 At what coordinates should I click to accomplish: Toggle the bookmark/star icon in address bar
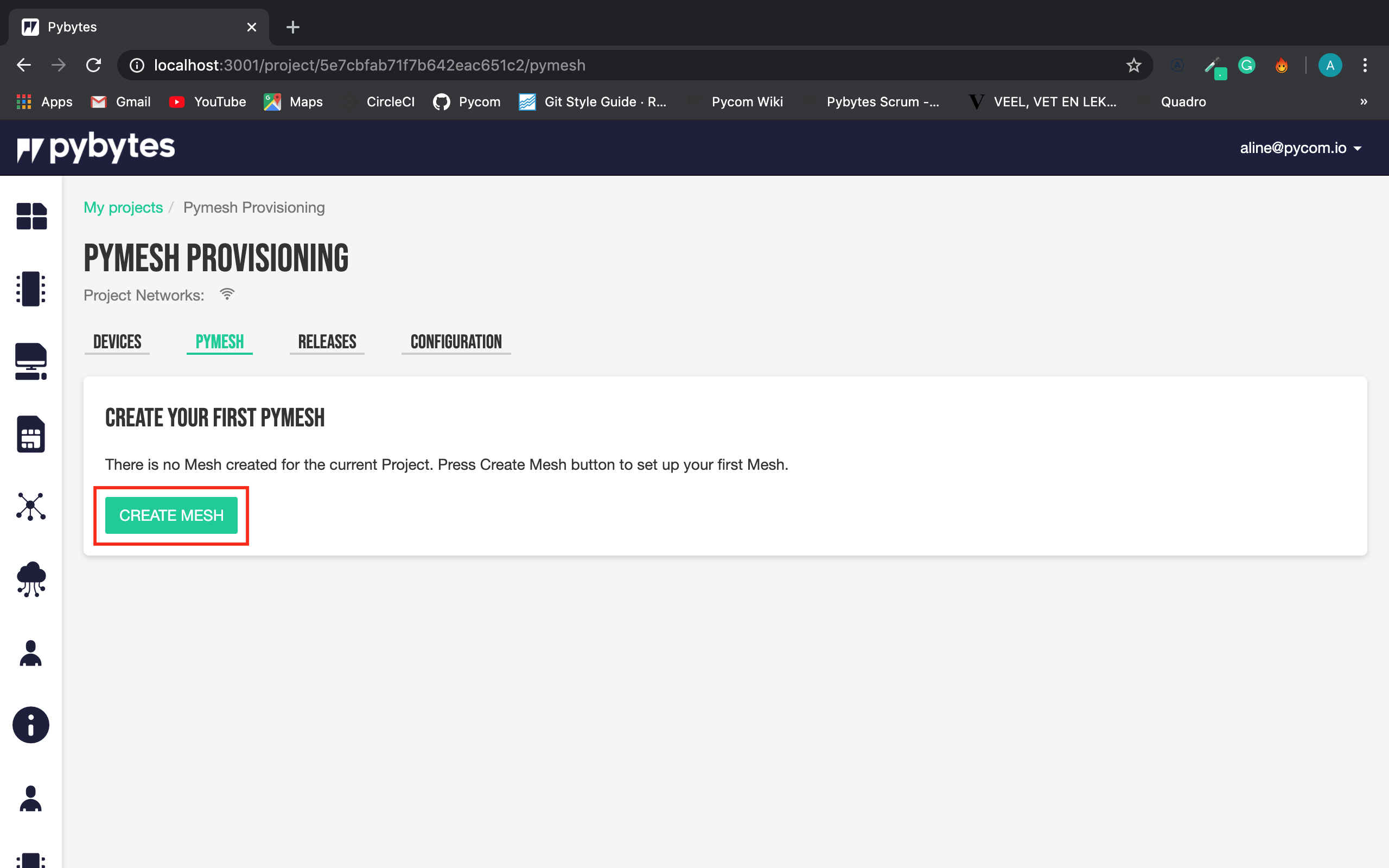pyautogui.click(x=1133, y=66)
